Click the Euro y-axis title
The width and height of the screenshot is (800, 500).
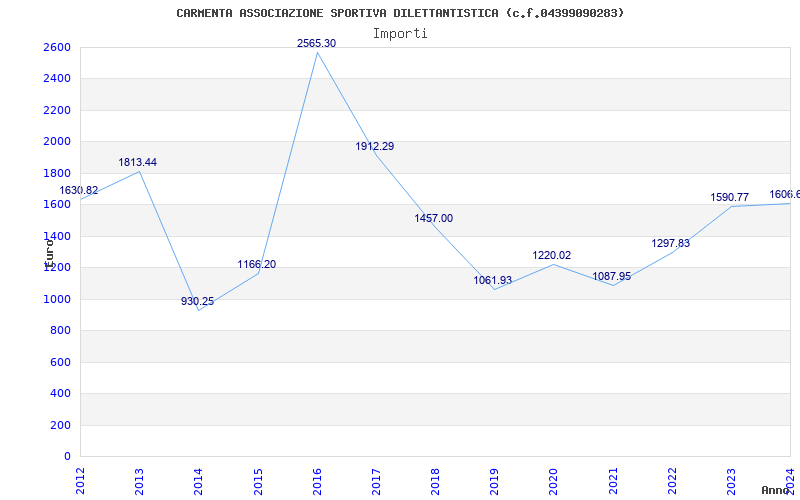click(x=48, y=253)
